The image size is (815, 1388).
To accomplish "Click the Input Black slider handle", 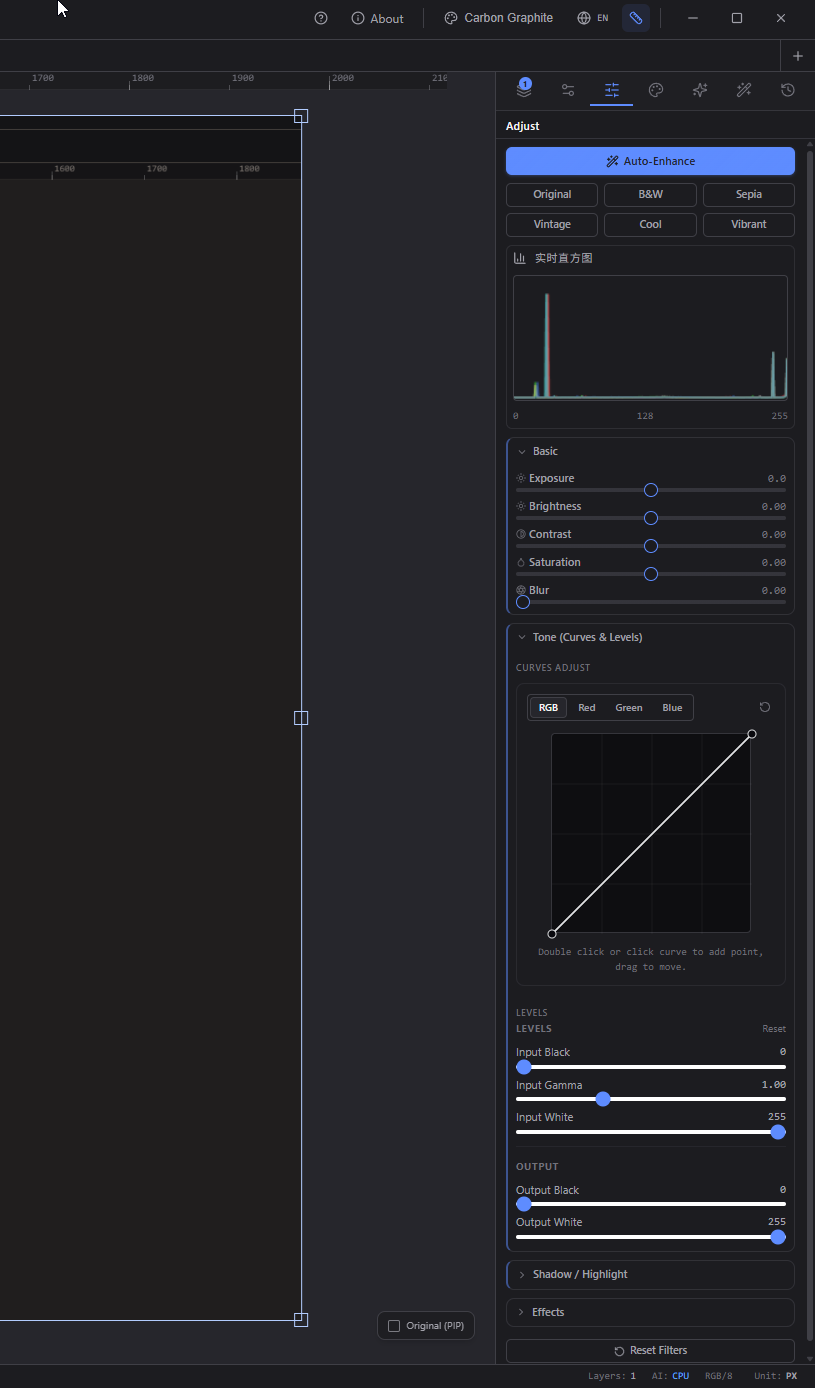I will tap(524, 1067).
